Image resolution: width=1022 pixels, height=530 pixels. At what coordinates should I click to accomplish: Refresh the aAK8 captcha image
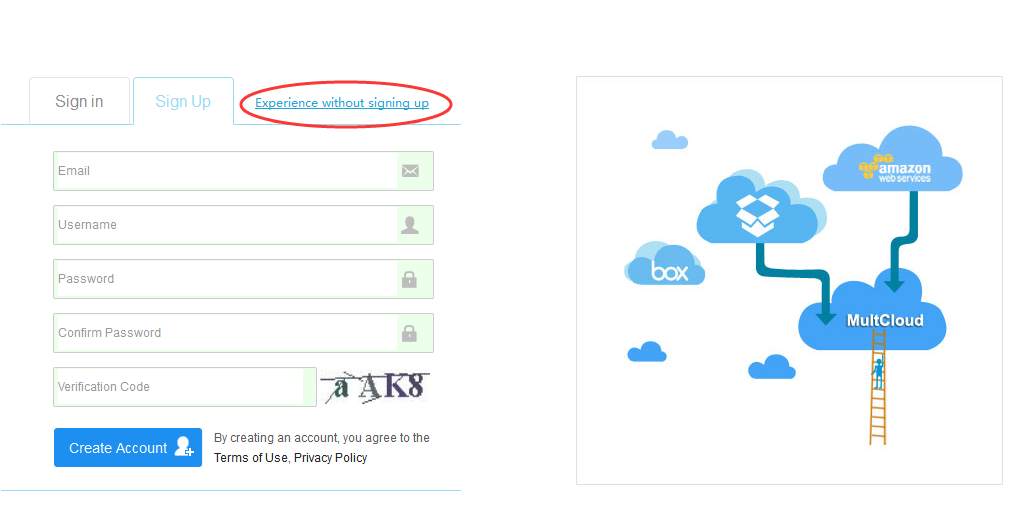(x=375, y=387)
